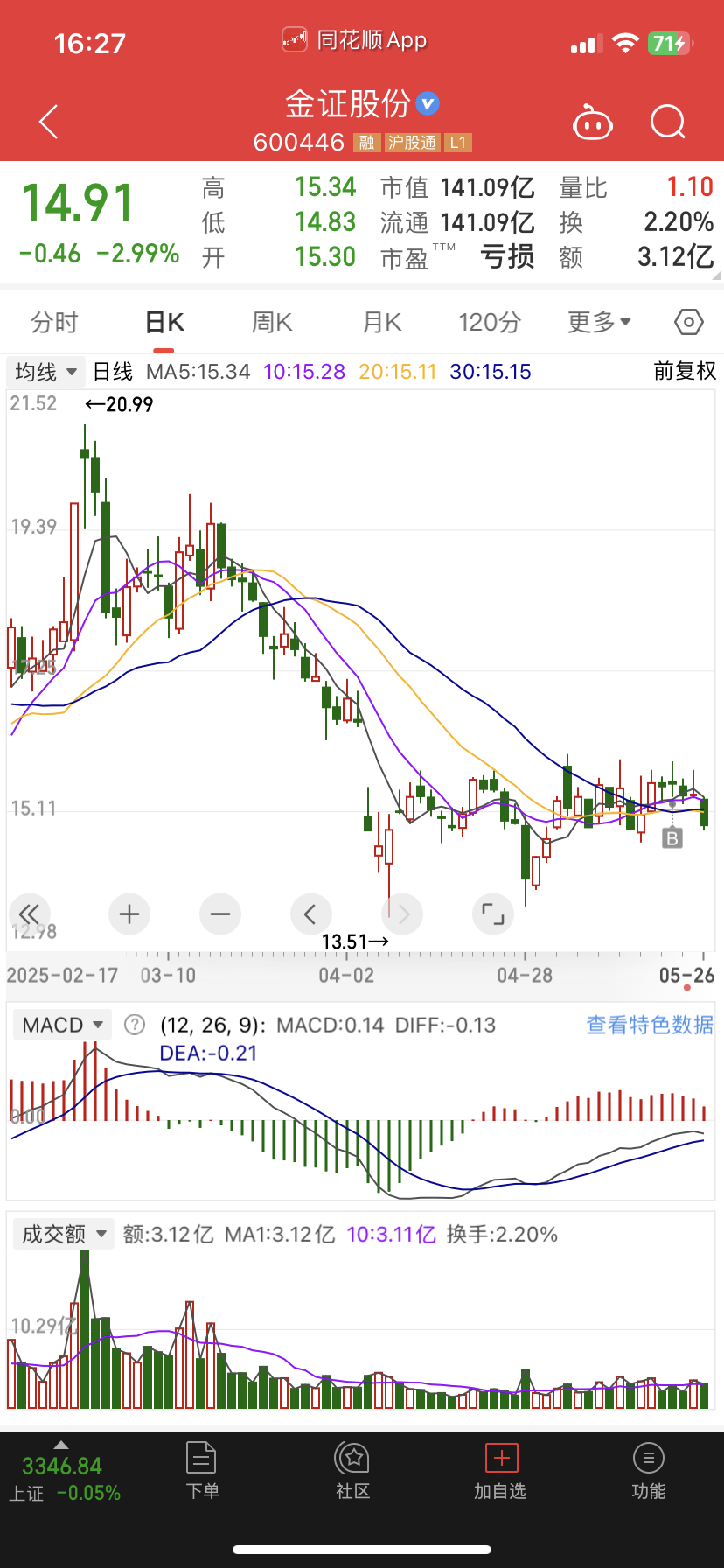This screenshot has width=724, height=1568.
Task: Move chart right with next arrow
Action: click(402, 914)
